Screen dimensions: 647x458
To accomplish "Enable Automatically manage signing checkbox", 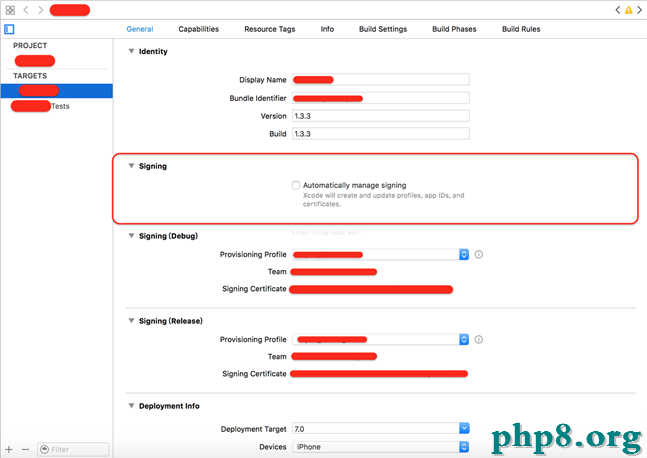I will pyautogui.click(x=296, y=185).
